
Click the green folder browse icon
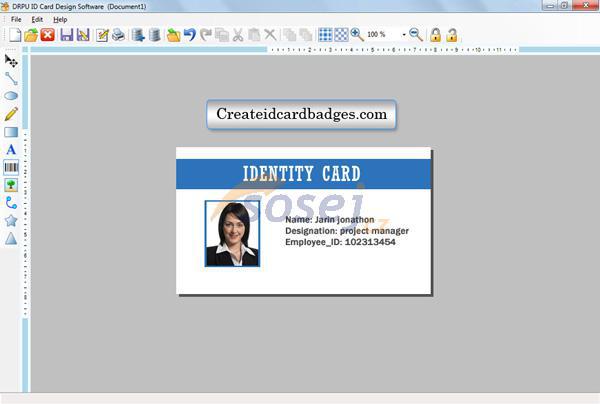(173, 35)
